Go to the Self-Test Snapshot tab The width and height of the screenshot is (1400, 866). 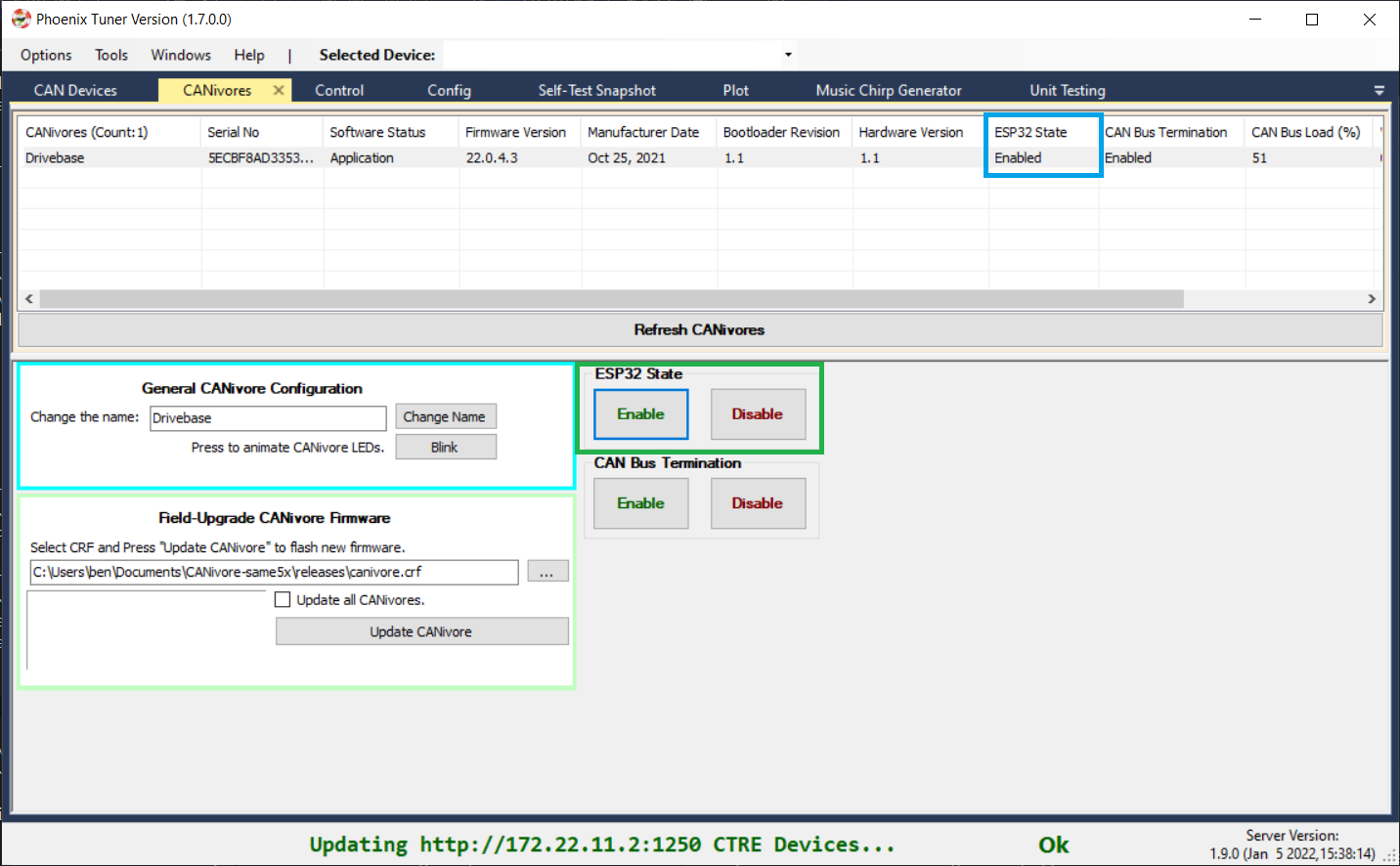[x=596, y=90]
